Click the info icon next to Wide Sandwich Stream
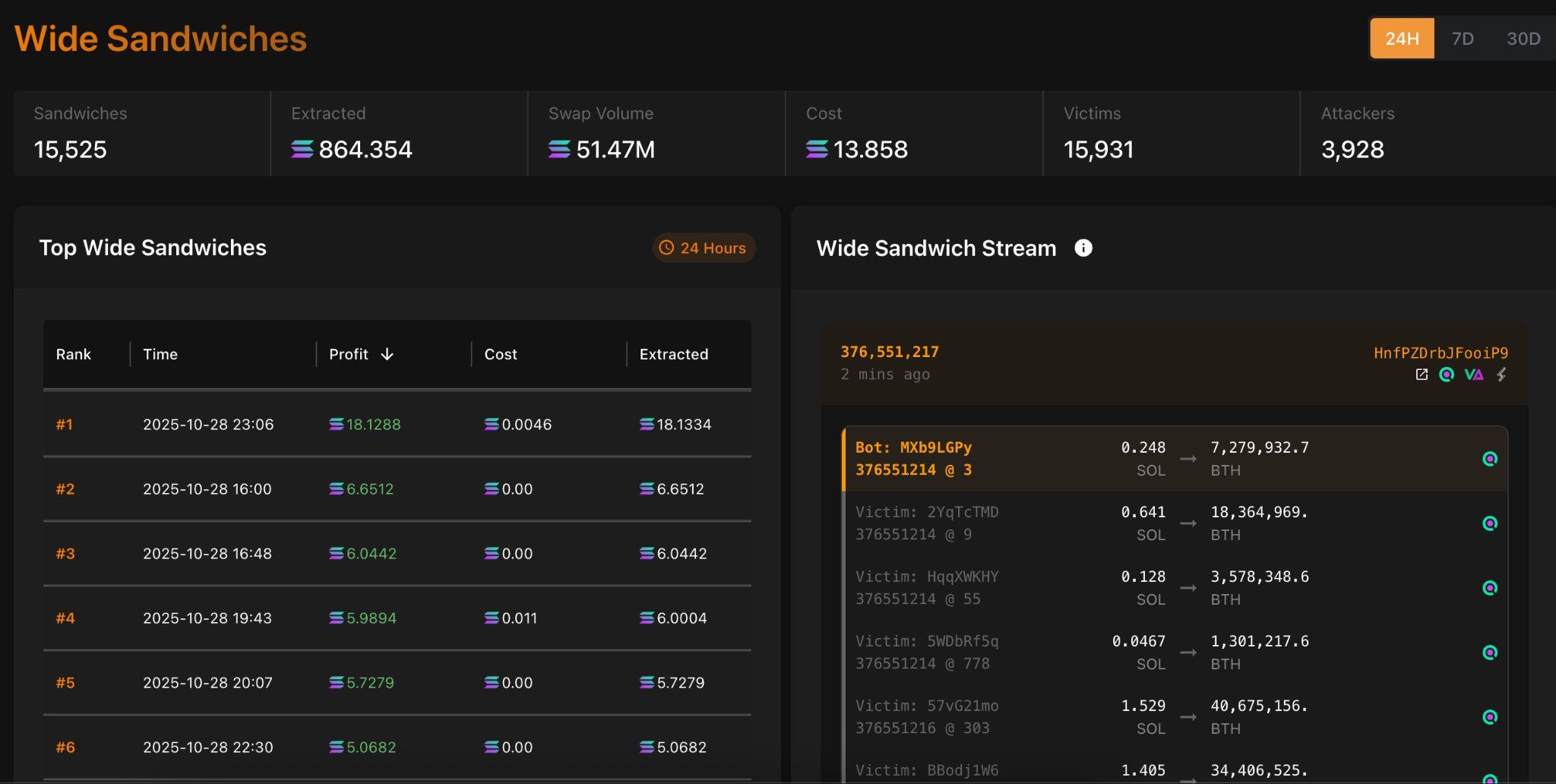The height and width of the screenshot is (784, 1556). 1083,248
